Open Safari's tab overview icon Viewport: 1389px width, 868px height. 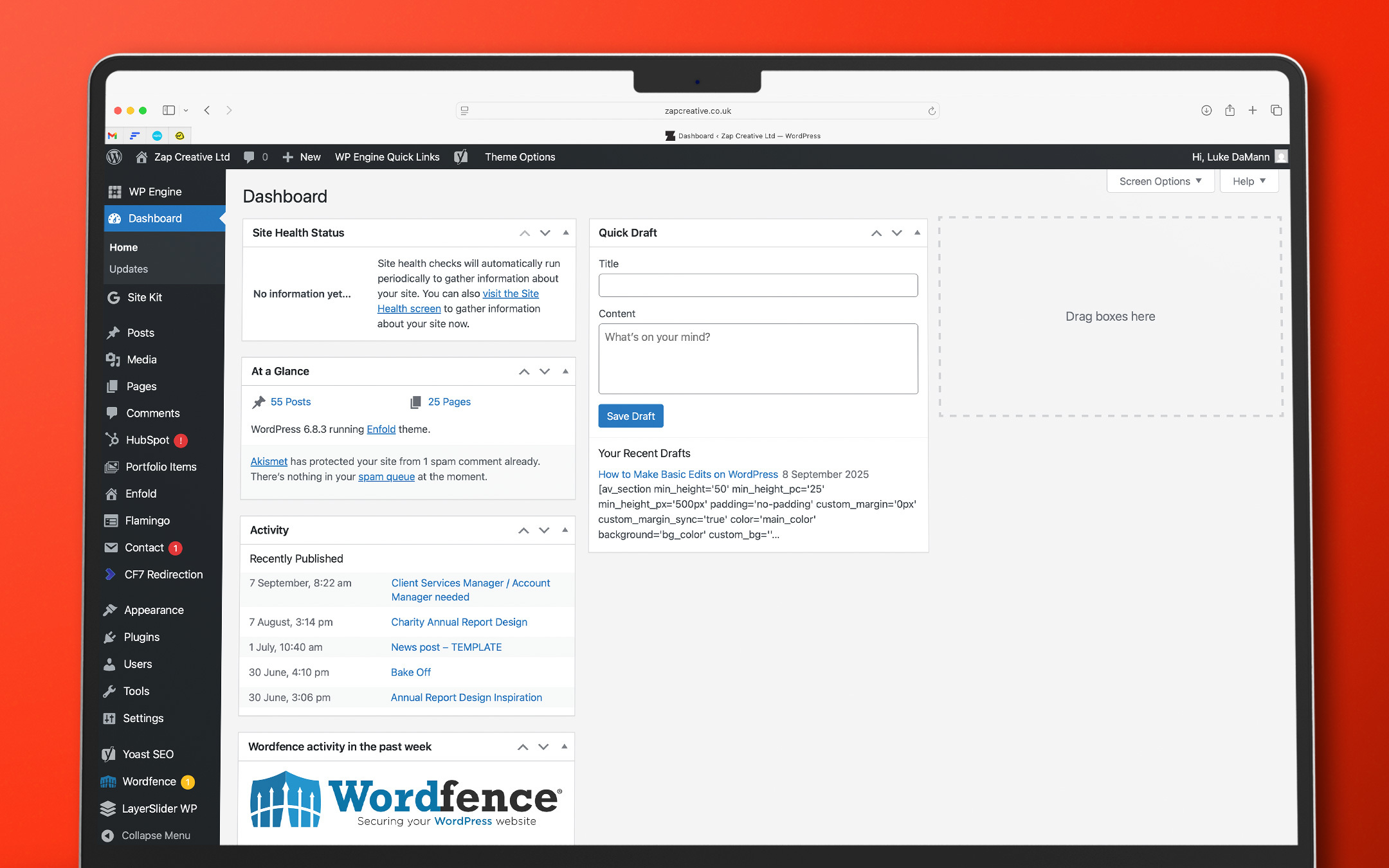tap(1276, 110)
